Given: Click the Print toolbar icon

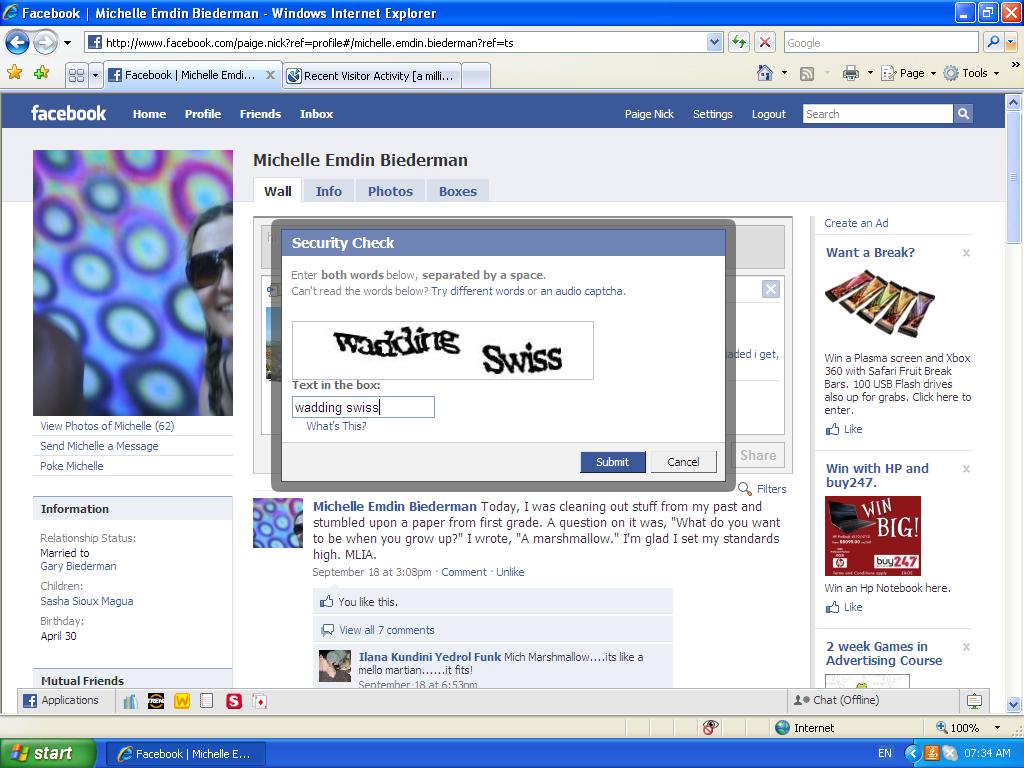Looking at the screenshot, I should click(x=850, y=73).
